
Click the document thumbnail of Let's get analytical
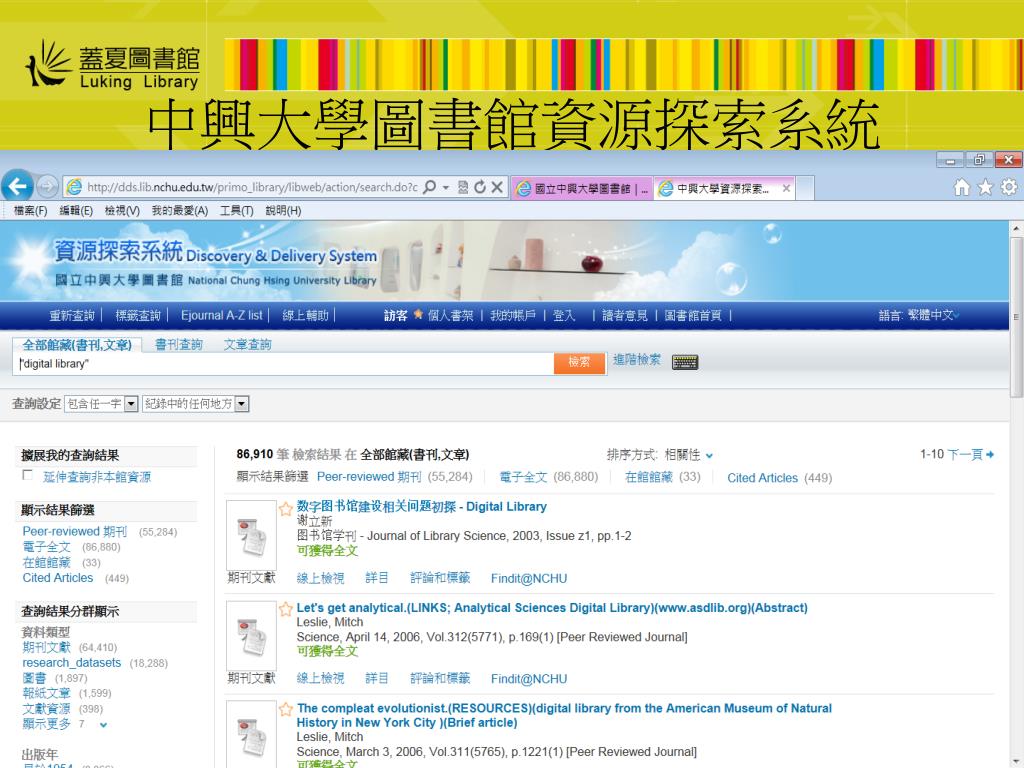[x=251, y=636]
